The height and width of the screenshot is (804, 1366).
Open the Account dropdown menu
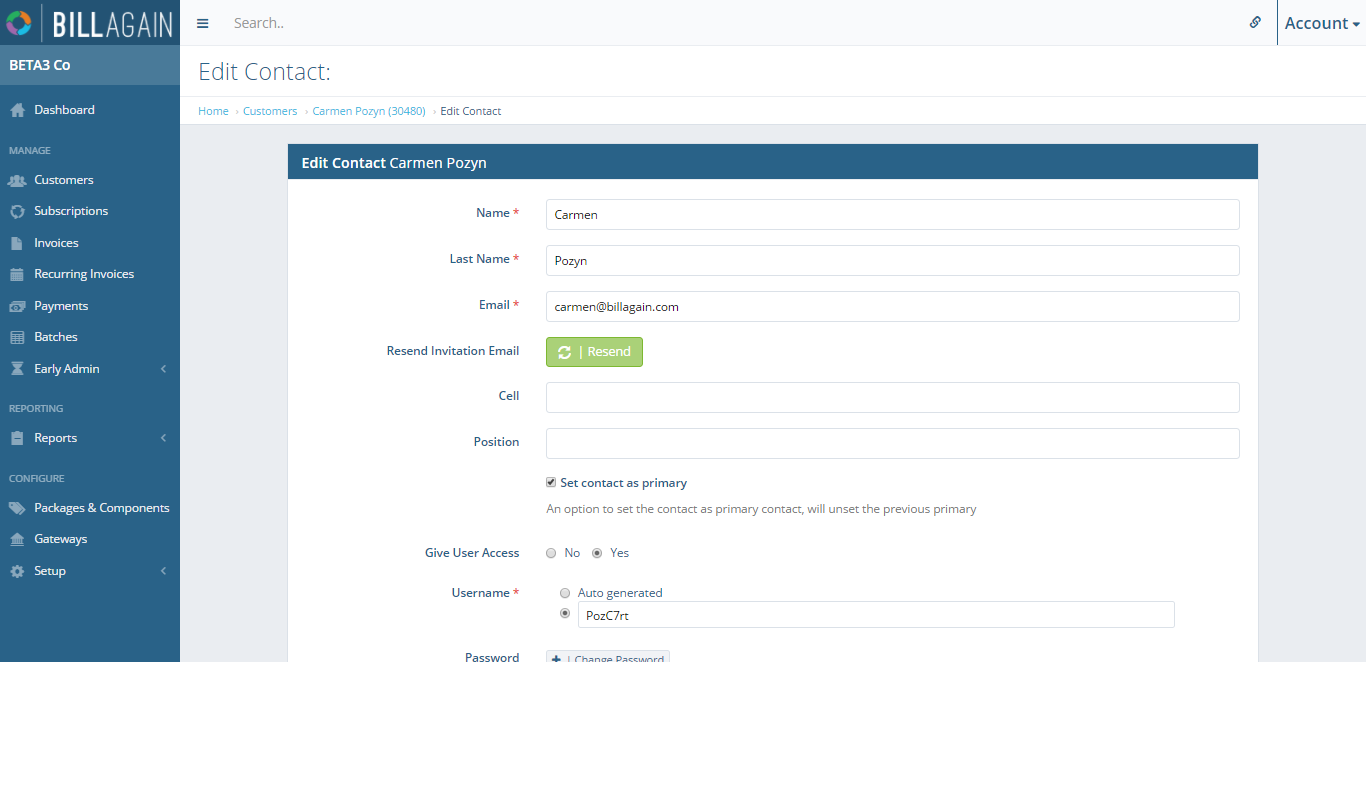coord(1322,23)
